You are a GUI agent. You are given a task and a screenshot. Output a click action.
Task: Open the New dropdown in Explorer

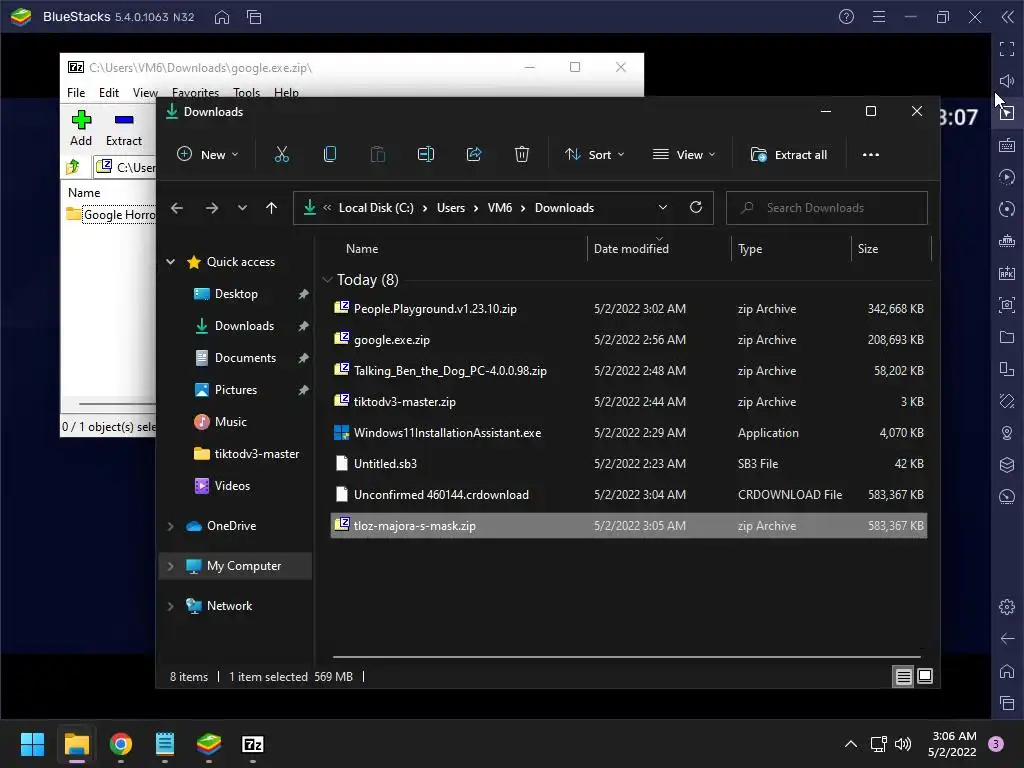[208, 155]
